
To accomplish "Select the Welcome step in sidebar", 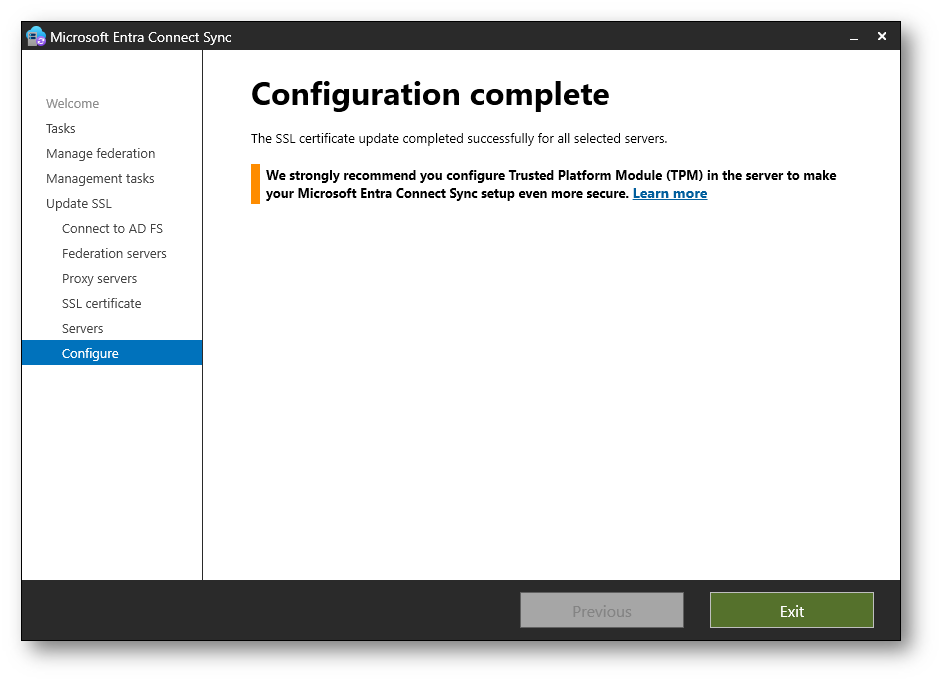I will click(72, 103).
